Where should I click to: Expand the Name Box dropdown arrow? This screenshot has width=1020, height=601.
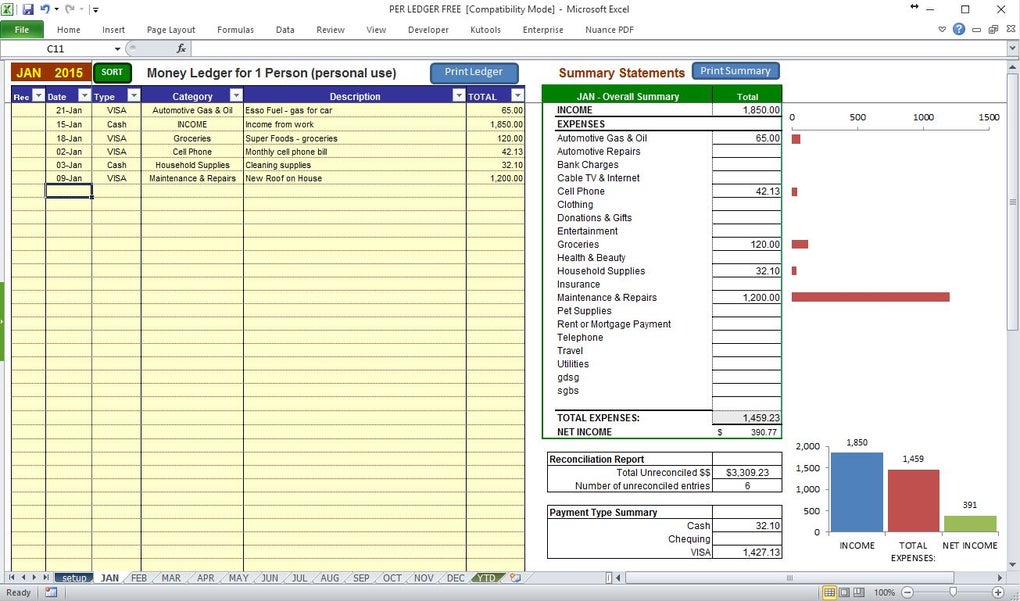click(118, 49)
